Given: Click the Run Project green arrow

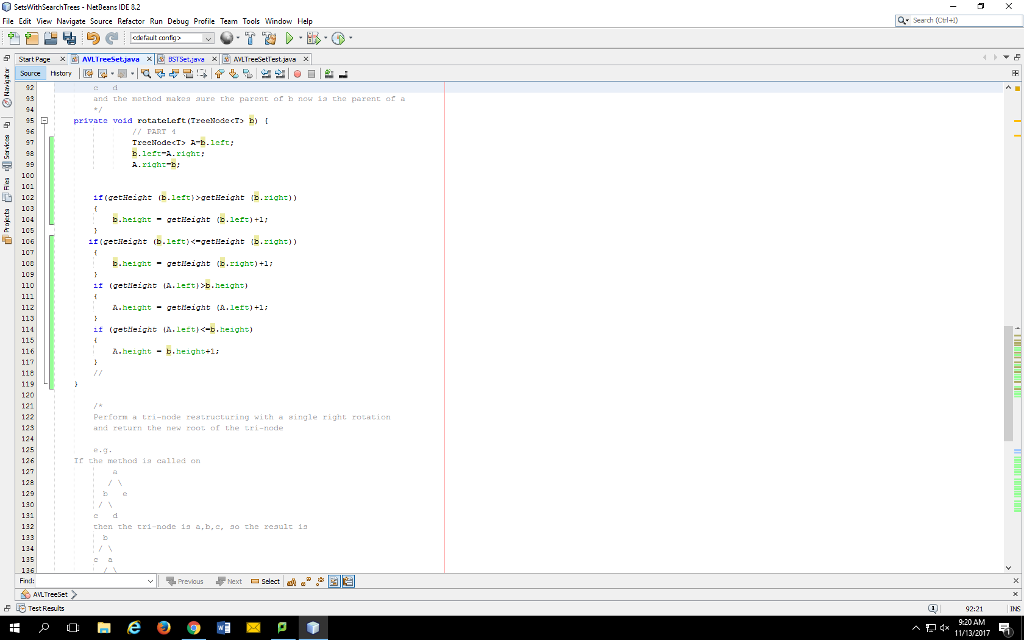Looking at the screenshot, I should 290,39.
